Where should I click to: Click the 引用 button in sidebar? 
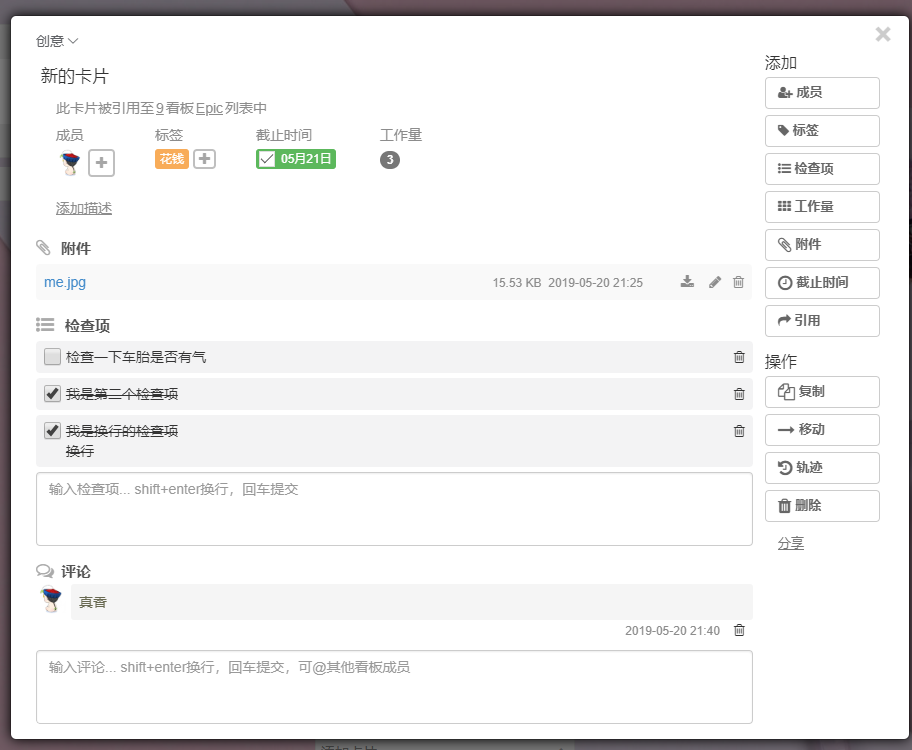[822, 321]
